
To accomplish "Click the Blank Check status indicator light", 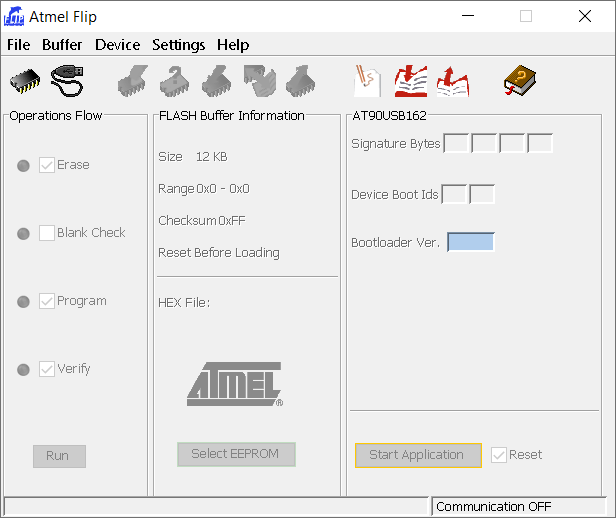I will point(24,234).
